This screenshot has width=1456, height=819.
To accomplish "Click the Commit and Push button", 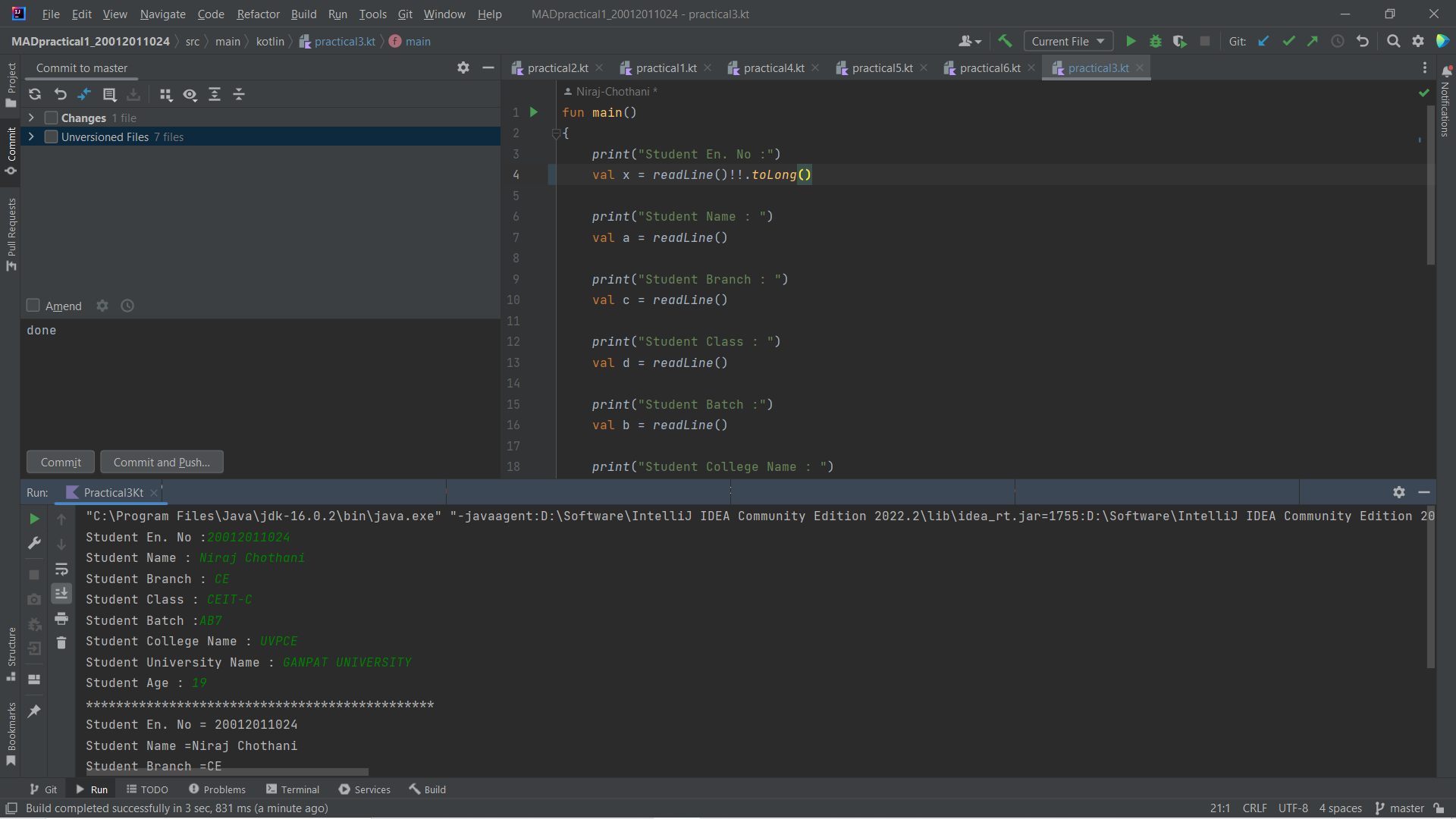I will click(x=162, y=463).
